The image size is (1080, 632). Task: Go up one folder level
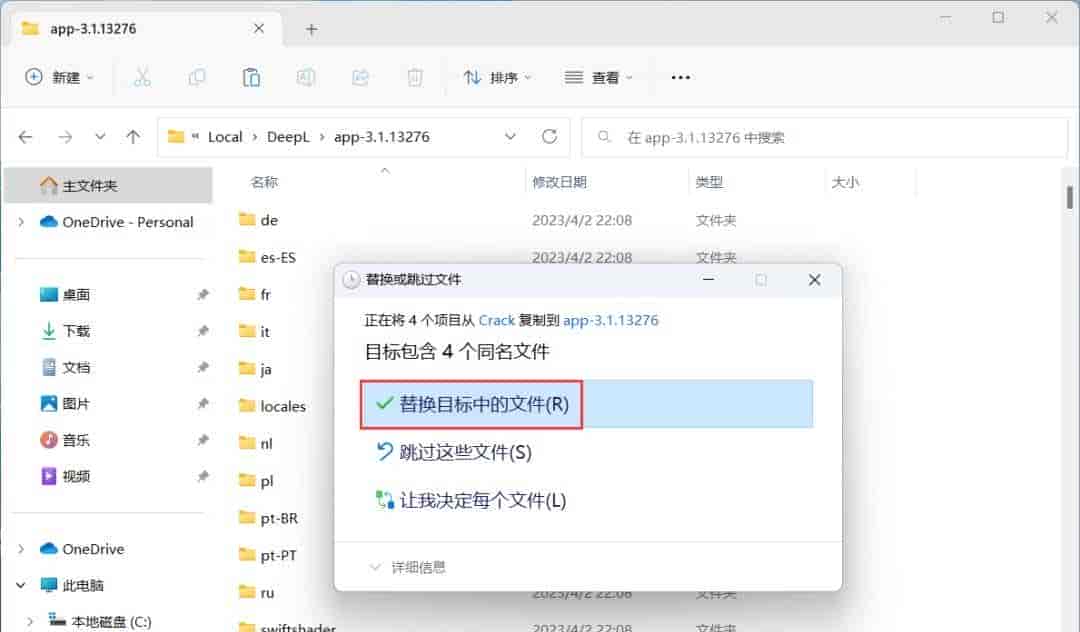click(133, 137)
